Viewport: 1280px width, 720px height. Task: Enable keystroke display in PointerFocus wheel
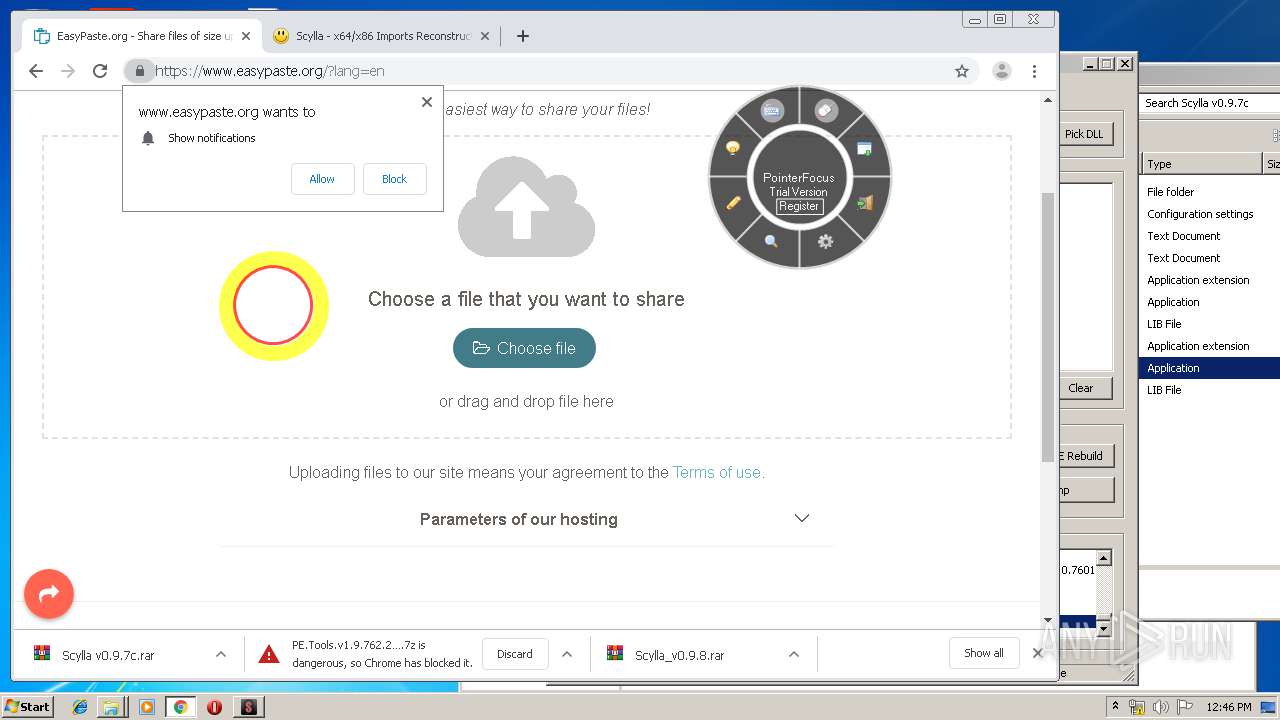[771, 111]
